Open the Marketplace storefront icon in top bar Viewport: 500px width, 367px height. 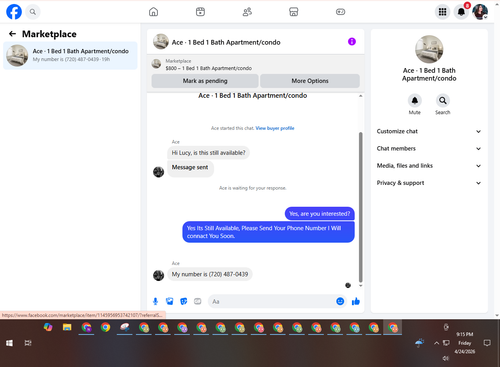(x=294, y=12)
